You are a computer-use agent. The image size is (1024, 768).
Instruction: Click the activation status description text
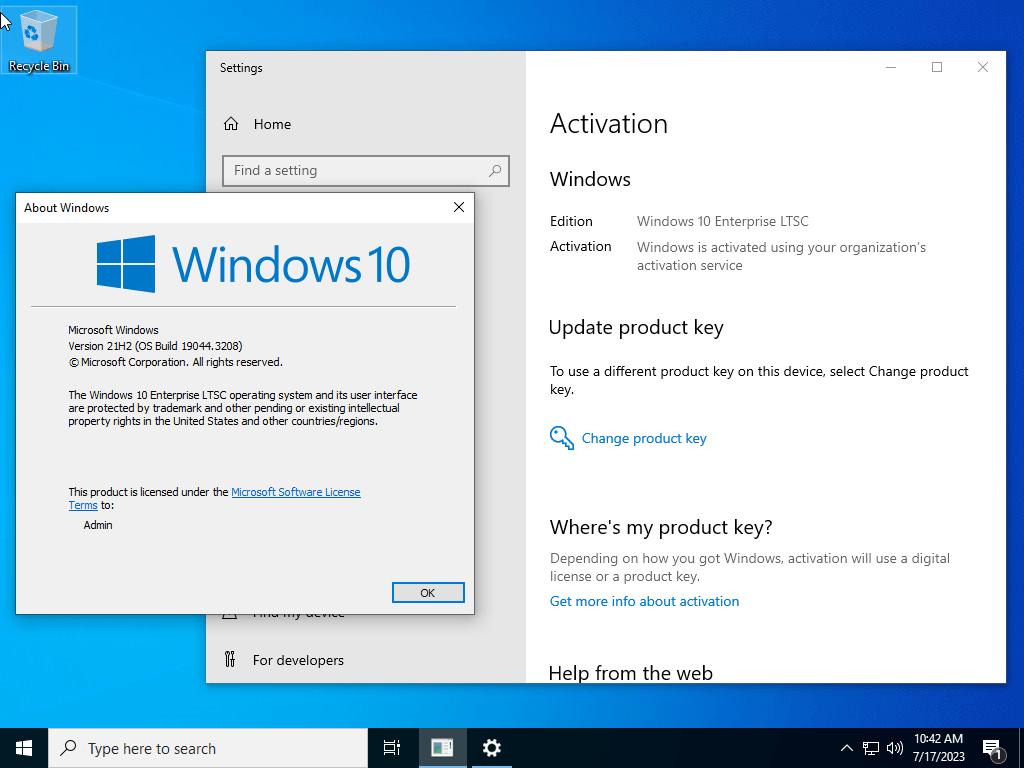click(x=781, y=256)
